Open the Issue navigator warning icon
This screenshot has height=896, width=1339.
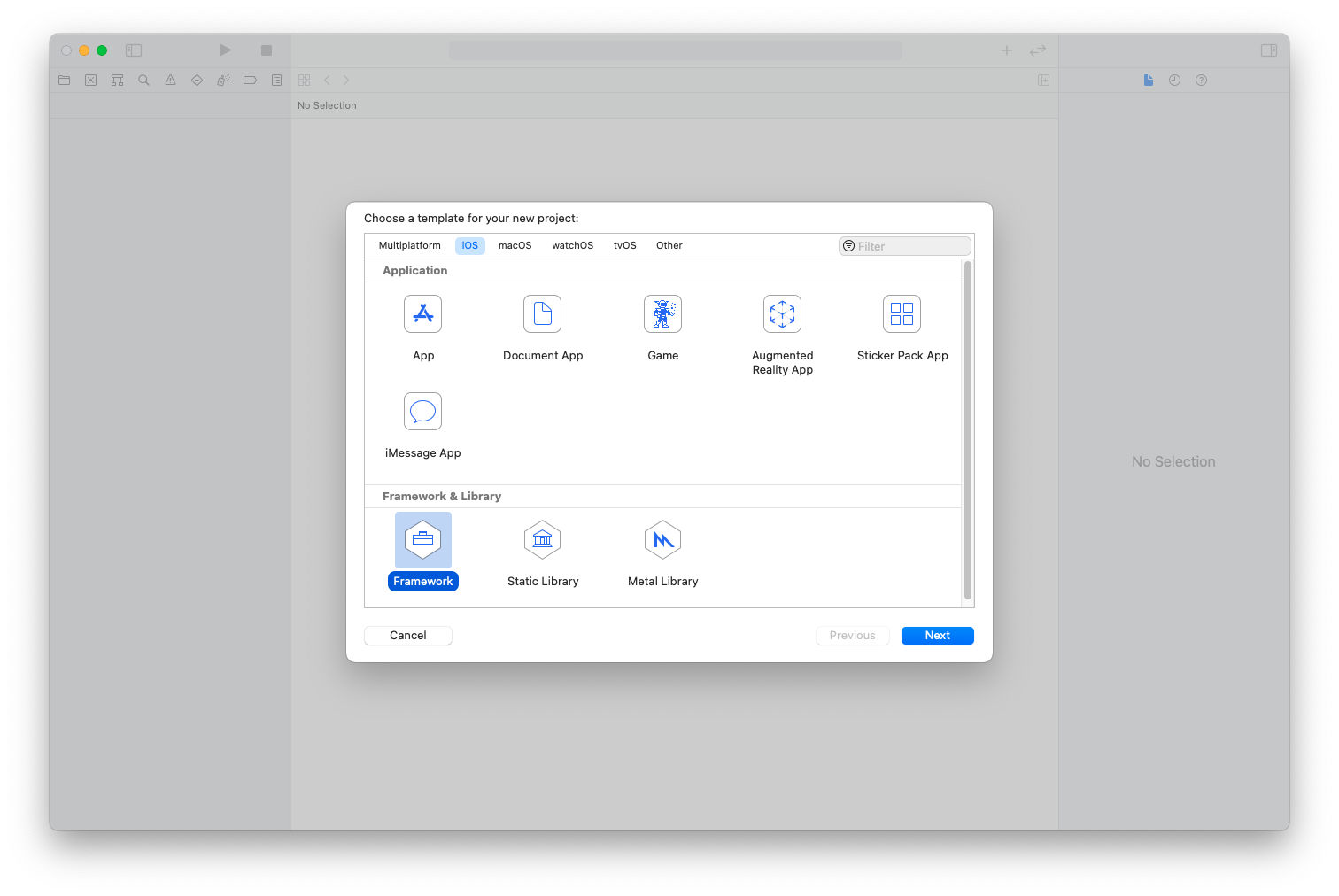tap(170, 80)
